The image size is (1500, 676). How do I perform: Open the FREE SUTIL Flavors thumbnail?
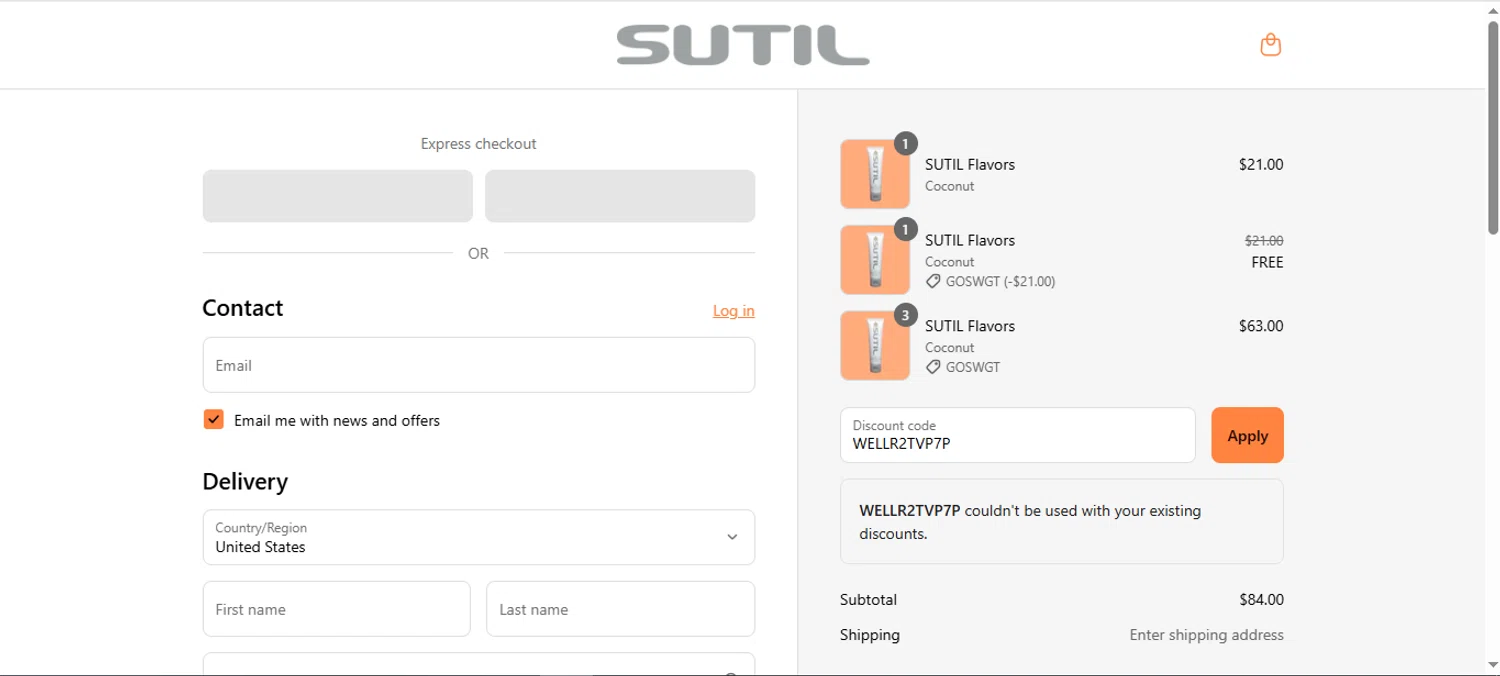pos(875,260)
